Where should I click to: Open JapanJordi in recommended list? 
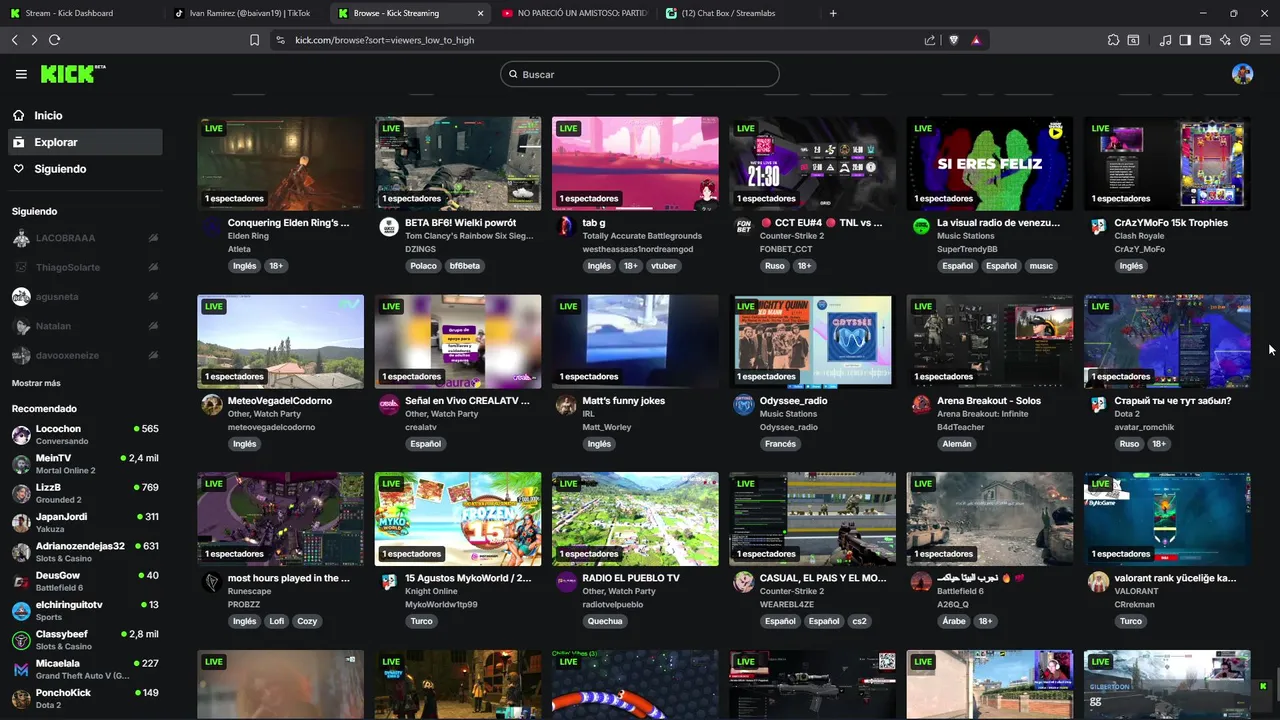coord(84,523)
